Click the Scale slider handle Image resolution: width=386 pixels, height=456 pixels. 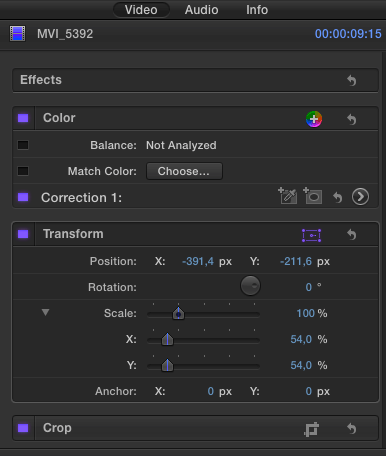(179, 313)
